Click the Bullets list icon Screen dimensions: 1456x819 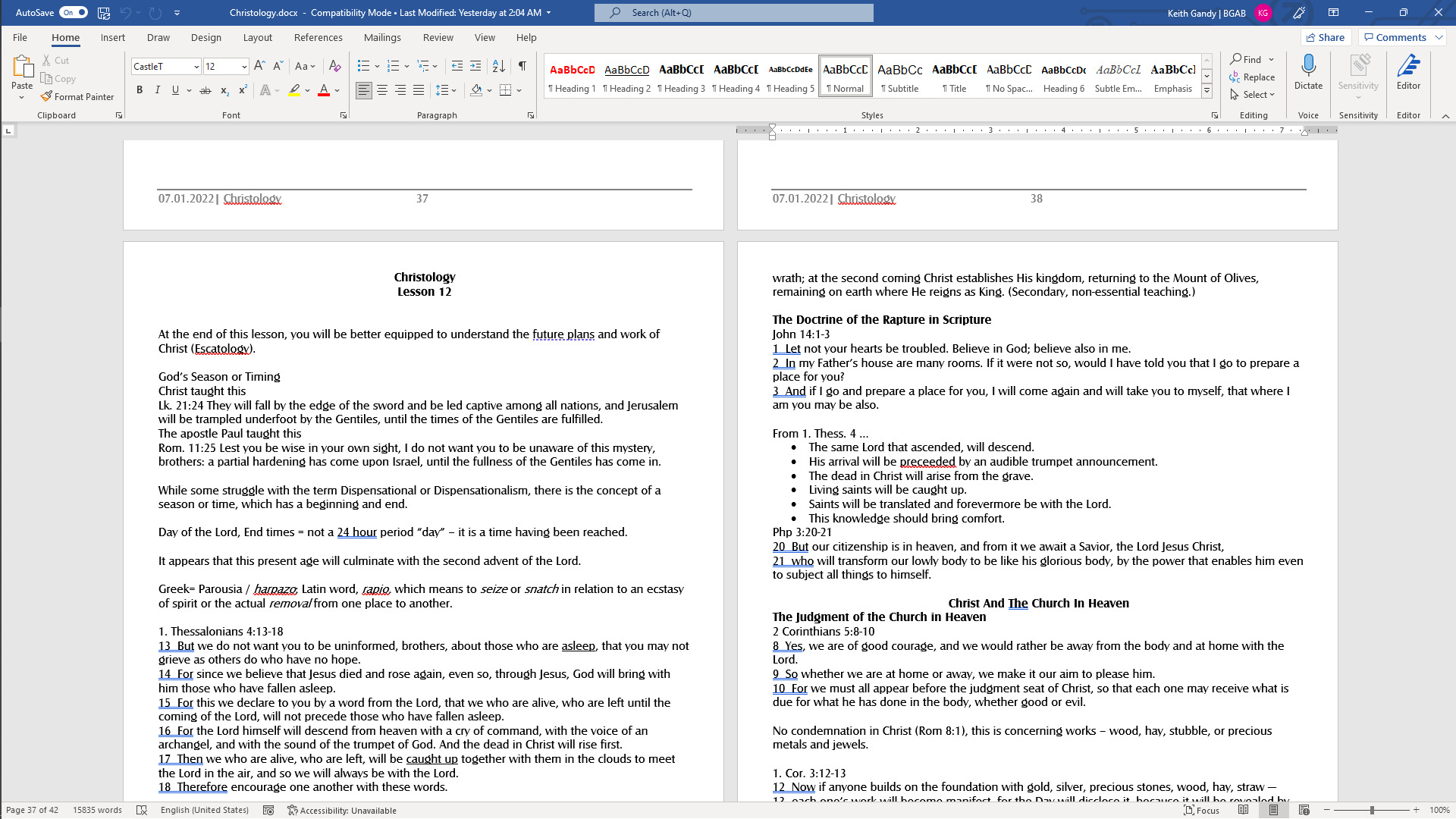[363, 66]
